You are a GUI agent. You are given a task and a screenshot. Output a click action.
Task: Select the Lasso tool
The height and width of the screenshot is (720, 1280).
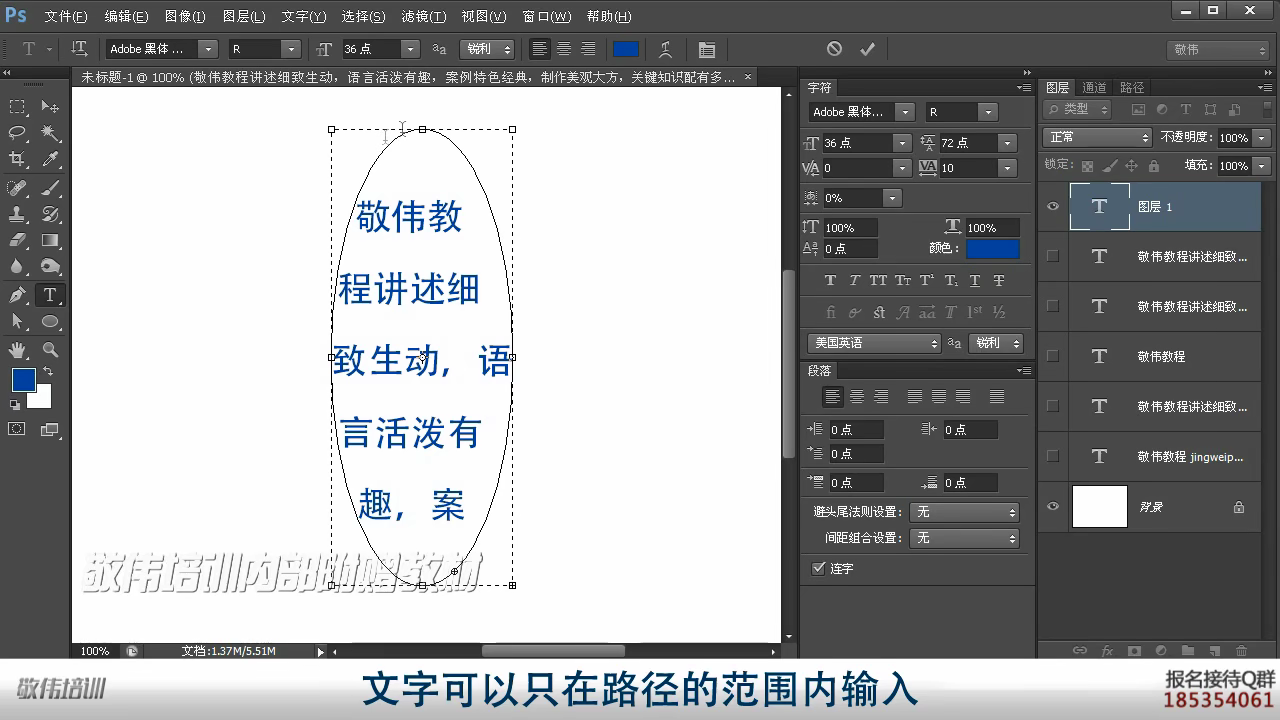pos(17,133)
